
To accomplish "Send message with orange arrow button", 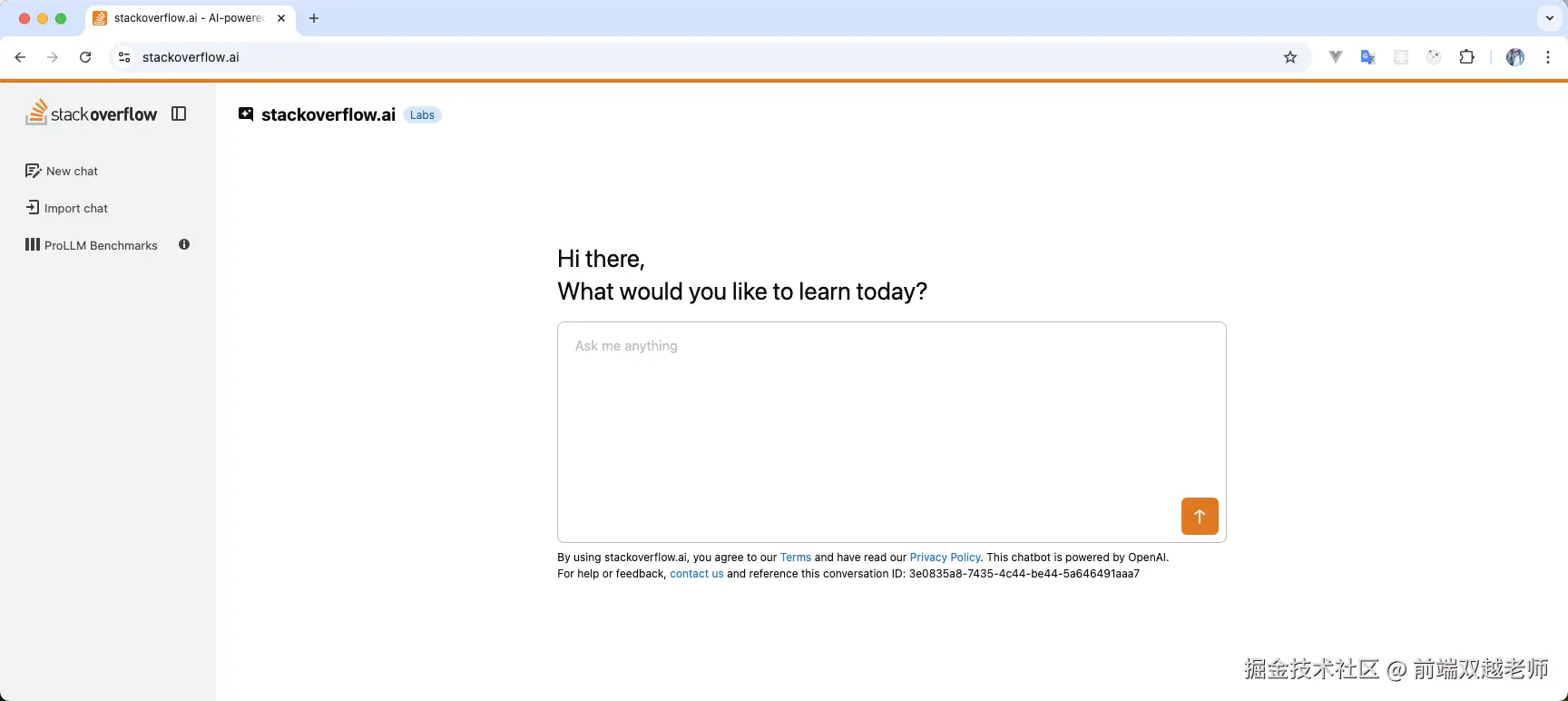I will [1200, 517].
